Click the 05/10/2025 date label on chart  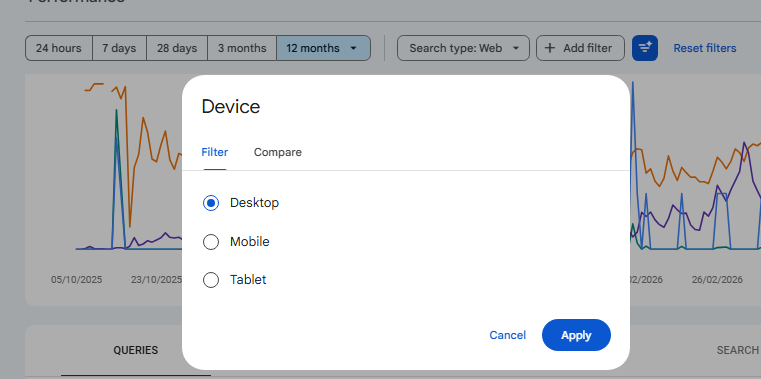tap(77, 280)
